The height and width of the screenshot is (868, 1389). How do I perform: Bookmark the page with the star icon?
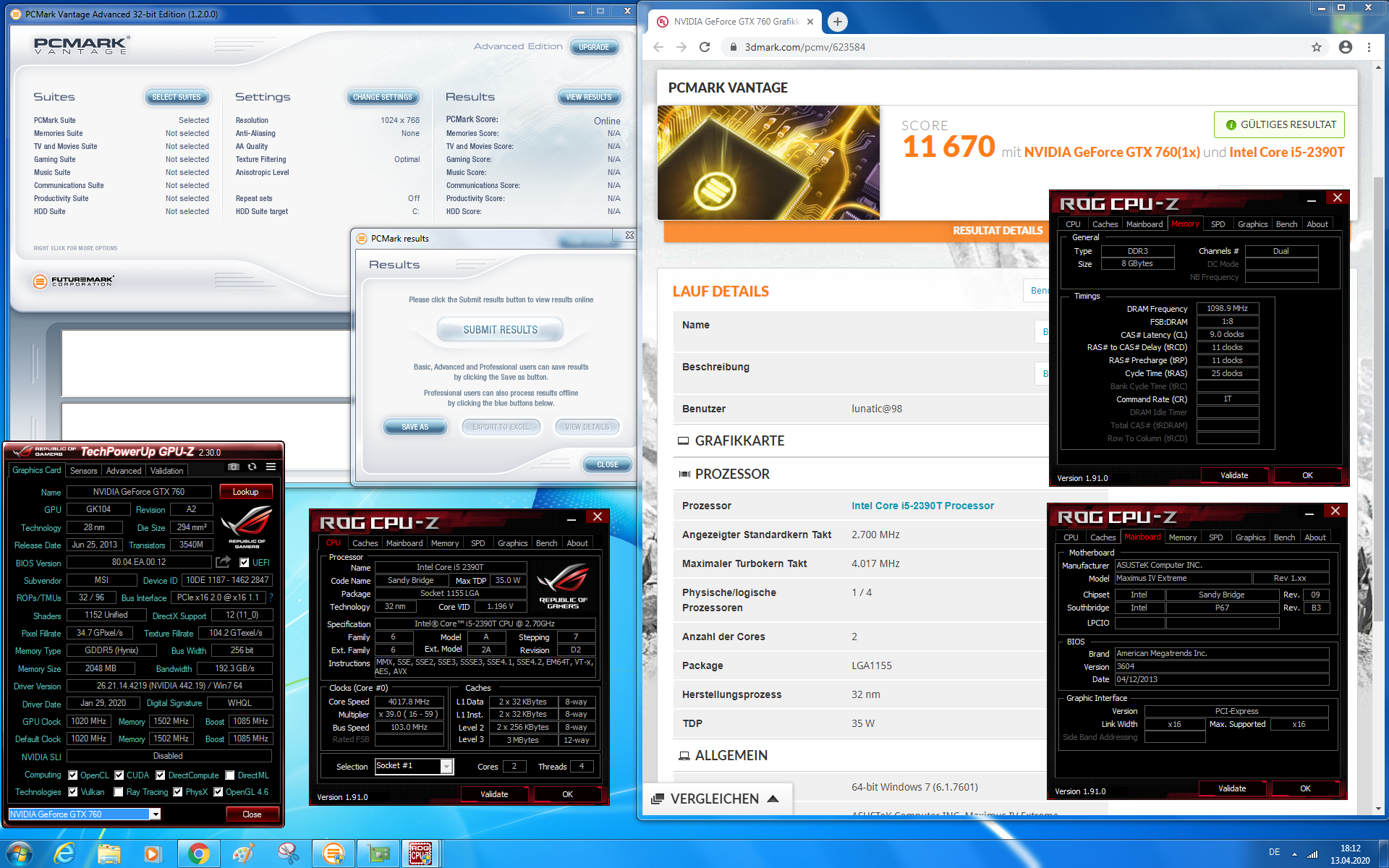(x=1317, y=47)
